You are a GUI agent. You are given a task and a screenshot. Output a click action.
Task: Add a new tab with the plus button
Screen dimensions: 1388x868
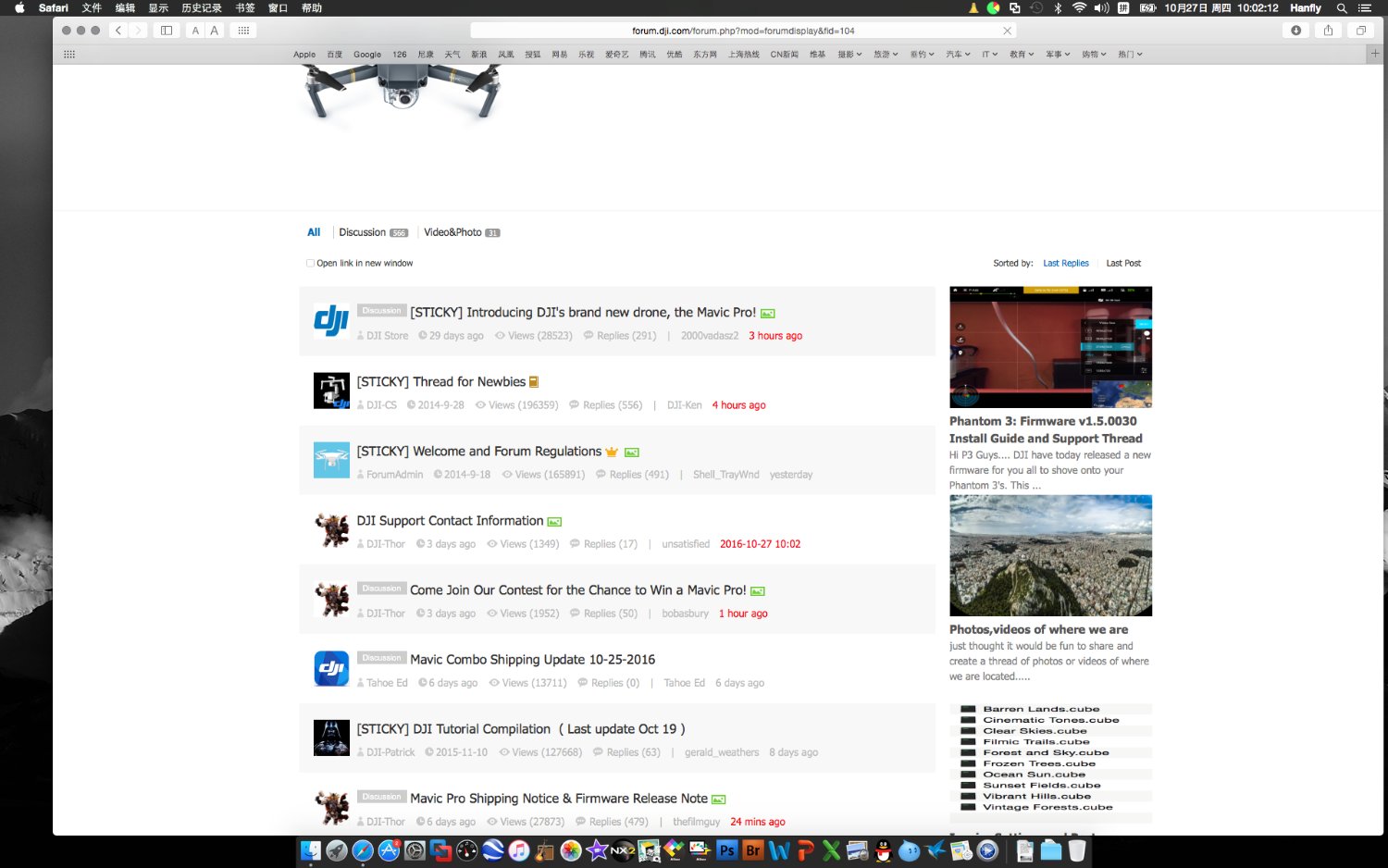click(x=1375, y=54)
